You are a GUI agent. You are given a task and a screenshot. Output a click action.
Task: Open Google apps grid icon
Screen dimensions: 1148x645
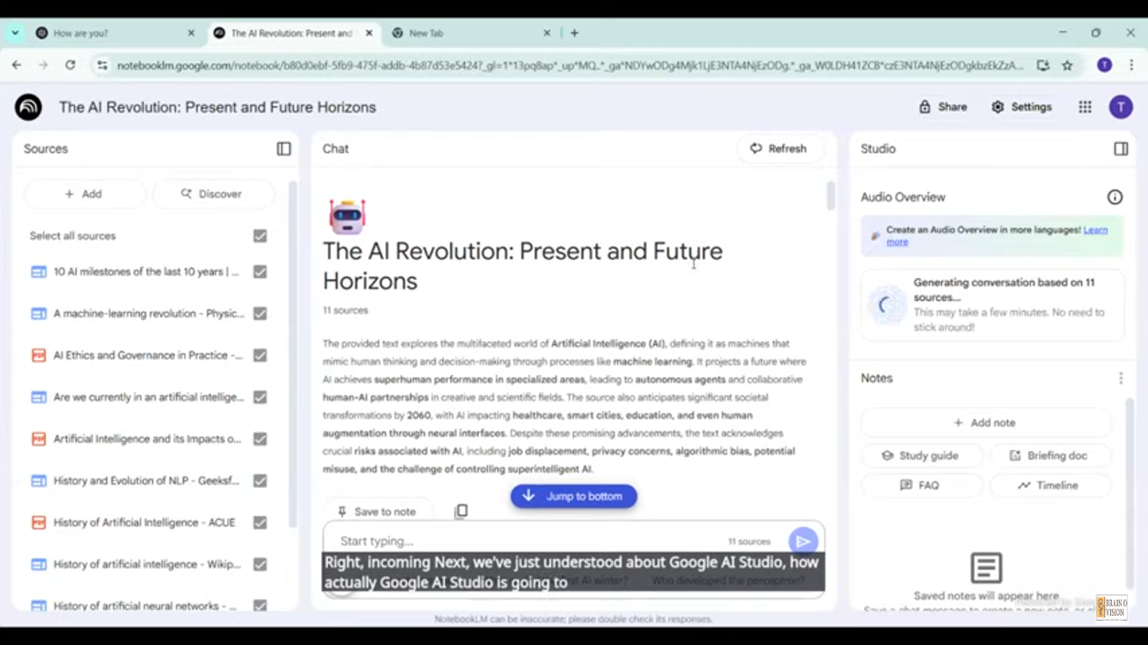pyautogui.click(x=1085, y=107)
